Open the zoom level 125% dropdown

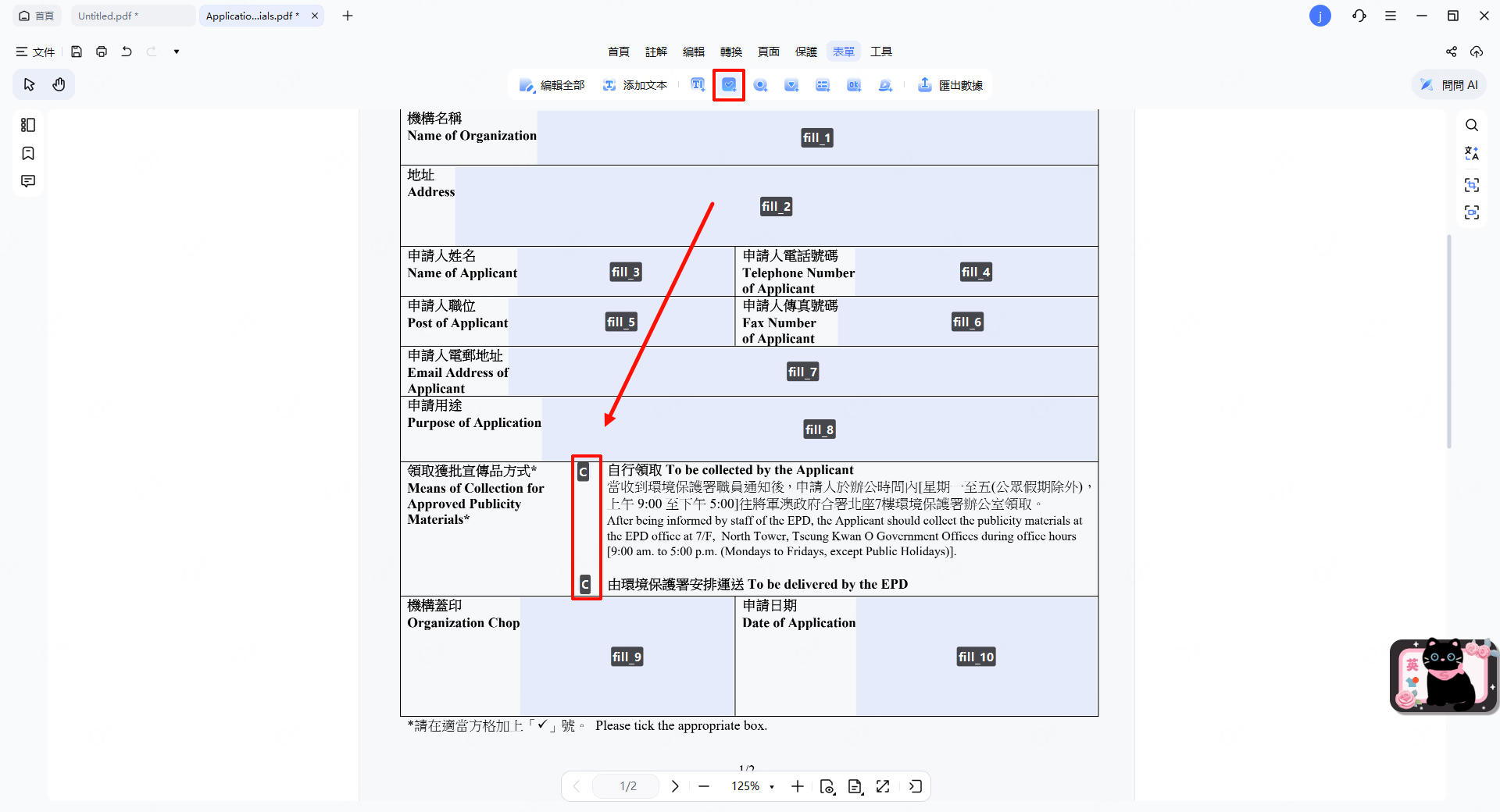click(771, 786)
